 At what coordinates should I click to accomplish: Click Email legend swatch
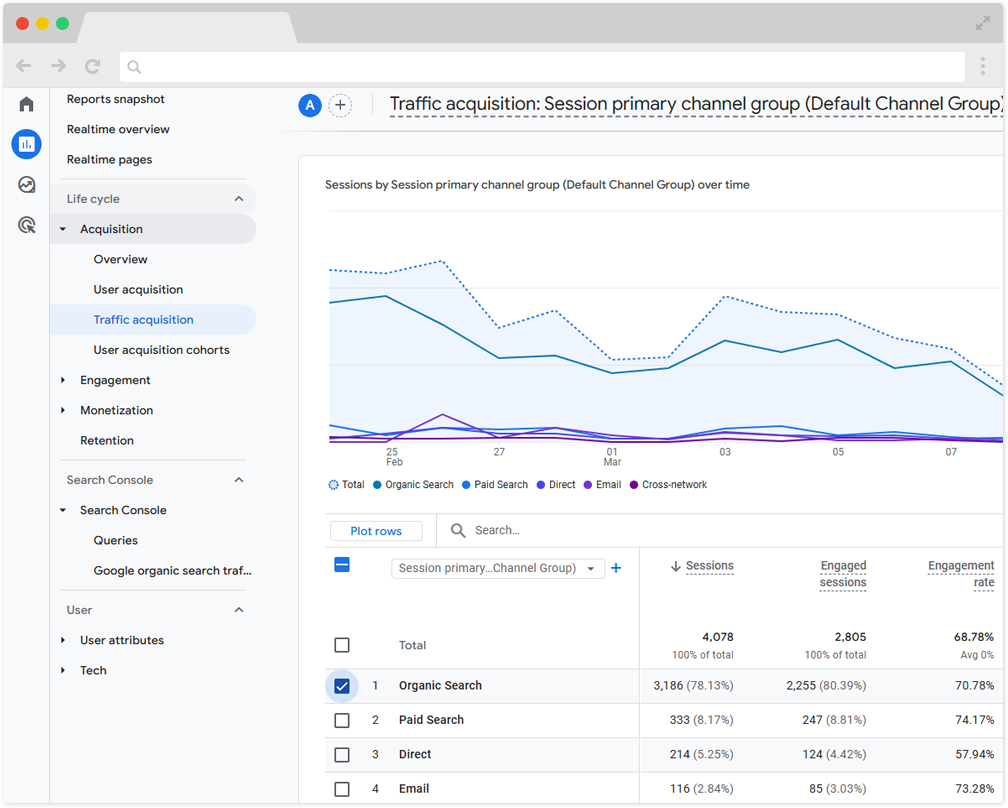[588, 485]
